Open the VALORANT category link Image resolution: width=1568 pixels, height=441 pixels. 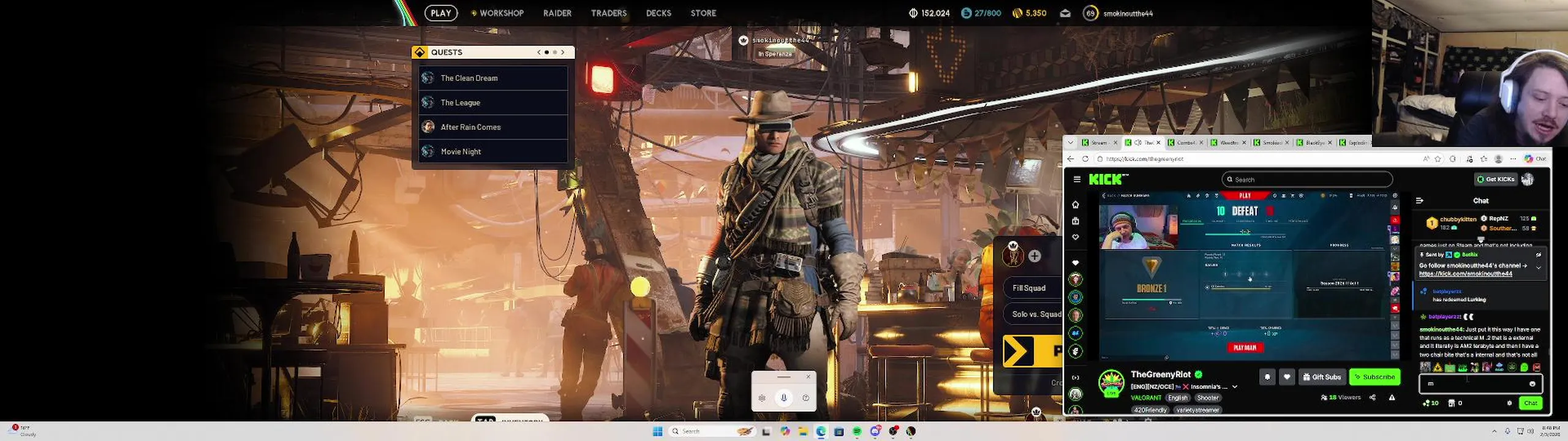[1146, 398]
